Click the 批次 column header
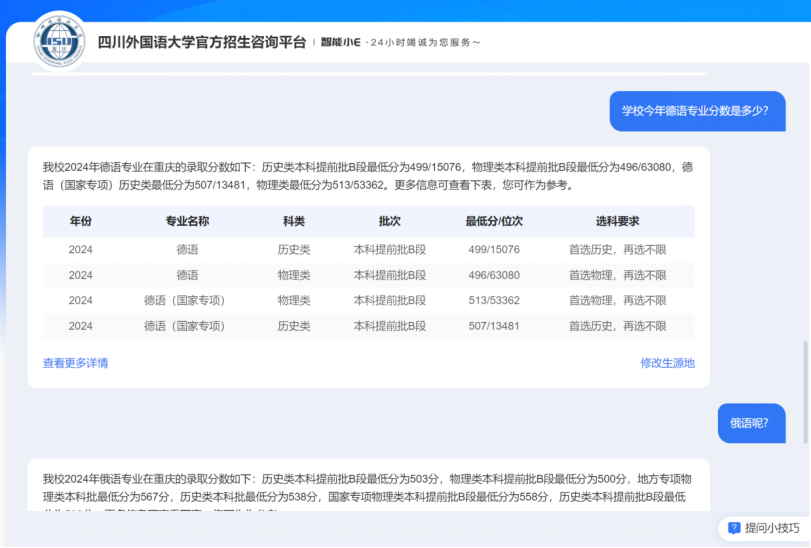Screen dimensions: 811x548 tap(389, 221)
